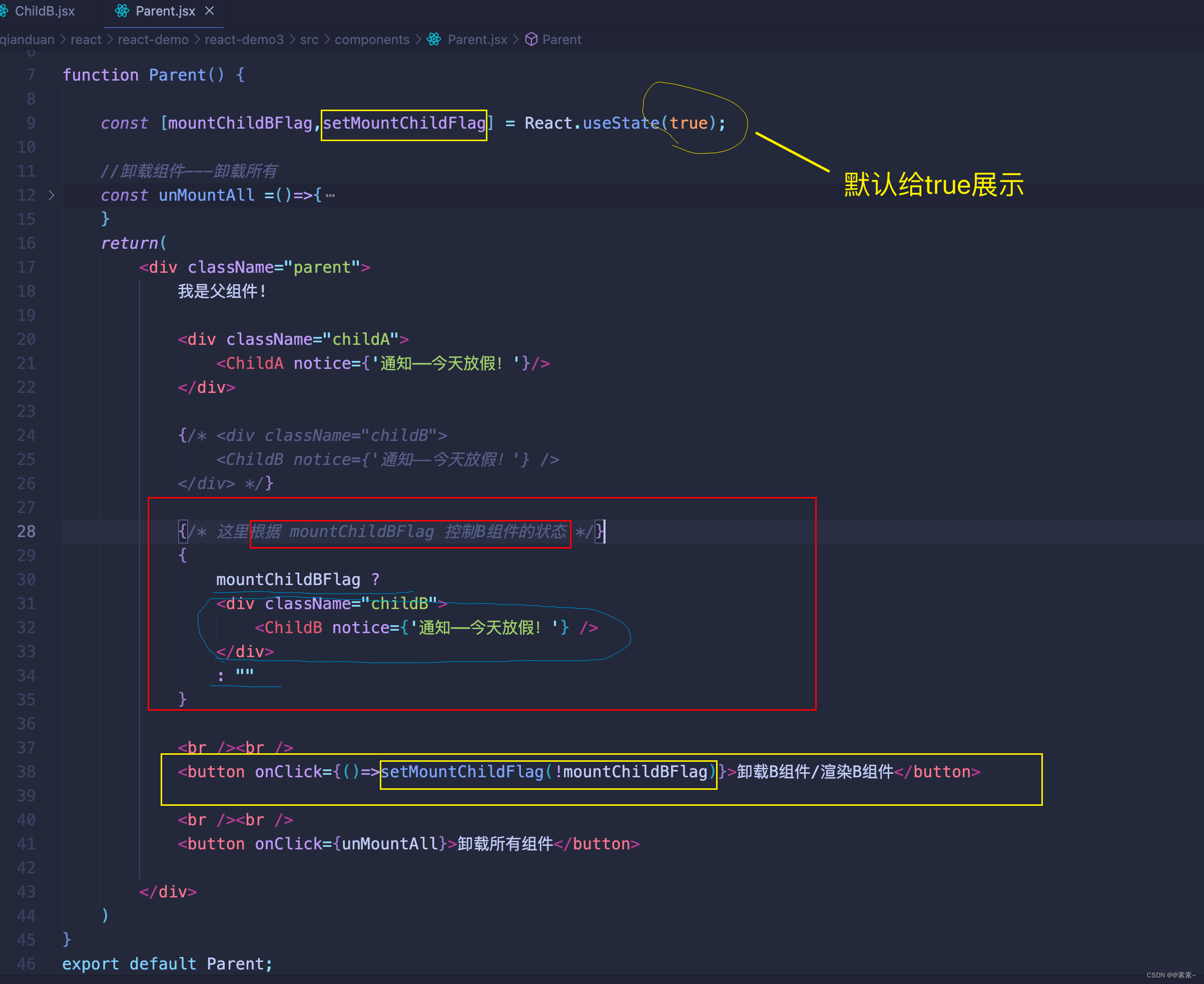Open the react-demo3 breadcrumb dropdown

pos(244,39)
